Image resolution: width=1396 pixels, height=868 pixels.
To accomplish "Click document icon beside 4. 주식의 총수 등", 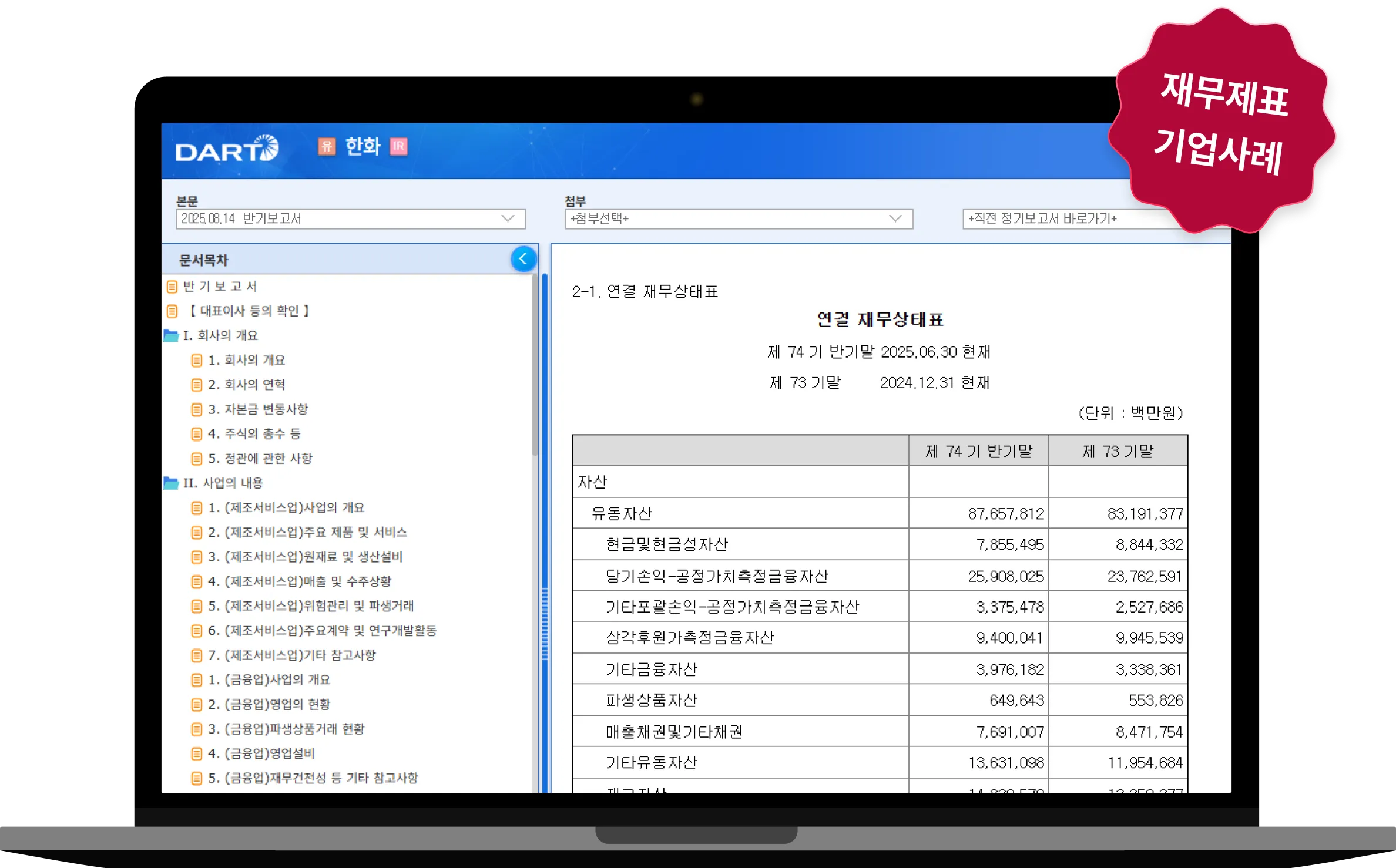I will pos(197,435).
